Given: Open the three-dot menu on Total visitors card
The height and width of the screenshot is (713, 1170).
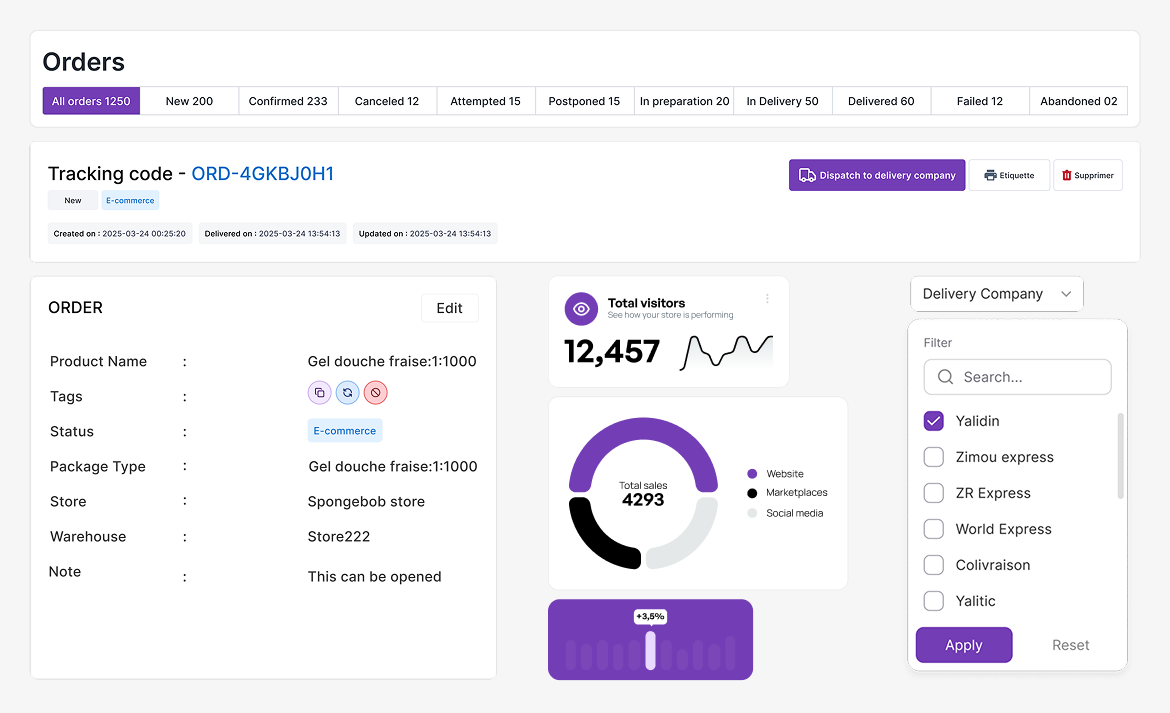Looking at the screenshot, I should point(767,298).
